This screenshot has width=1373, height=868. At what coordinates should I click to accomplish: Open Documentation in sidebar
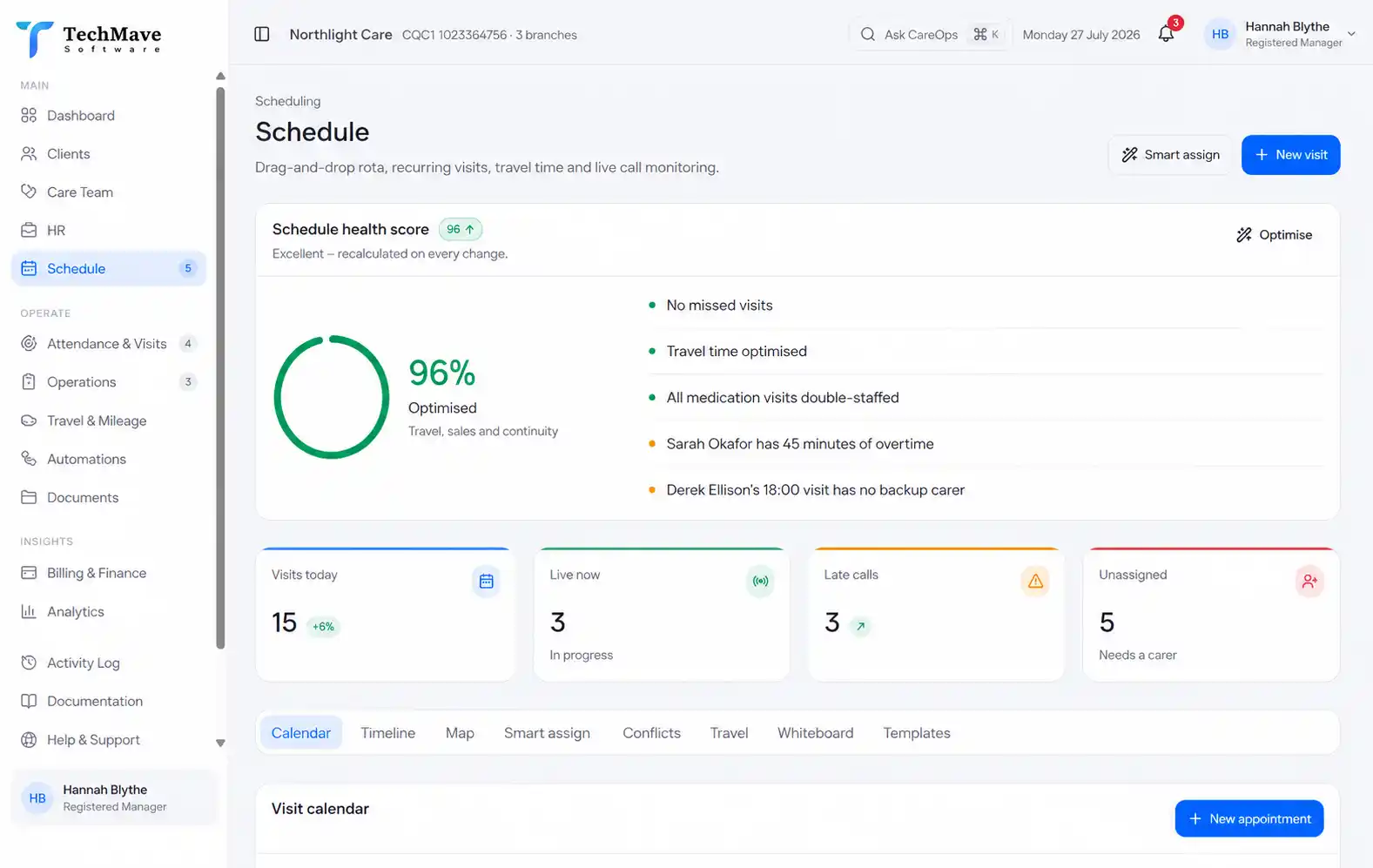pyautogui.click(x=109, y=701)
